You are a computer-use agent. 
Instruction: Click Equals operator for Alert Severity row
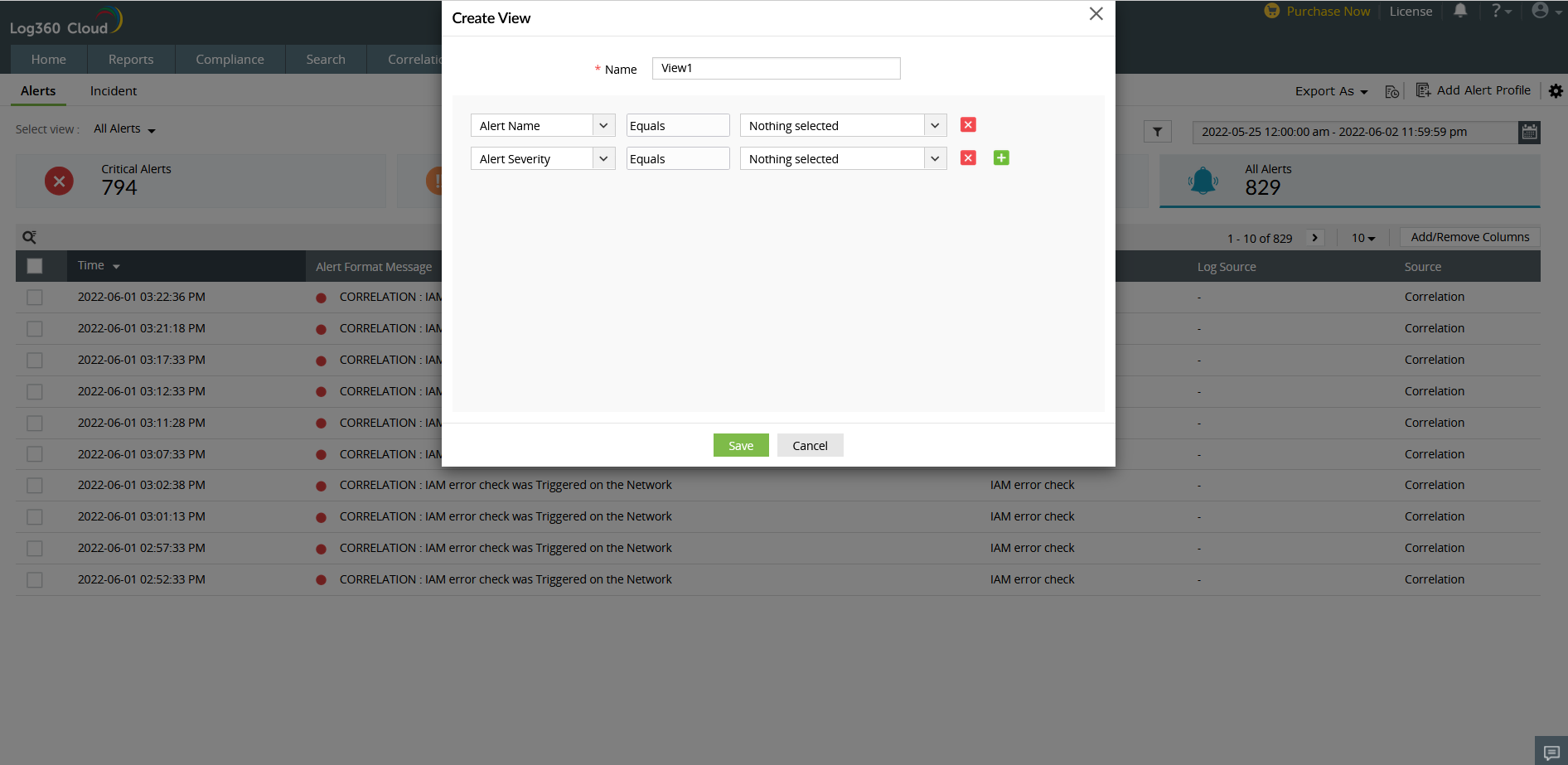(x=678, y=158)
